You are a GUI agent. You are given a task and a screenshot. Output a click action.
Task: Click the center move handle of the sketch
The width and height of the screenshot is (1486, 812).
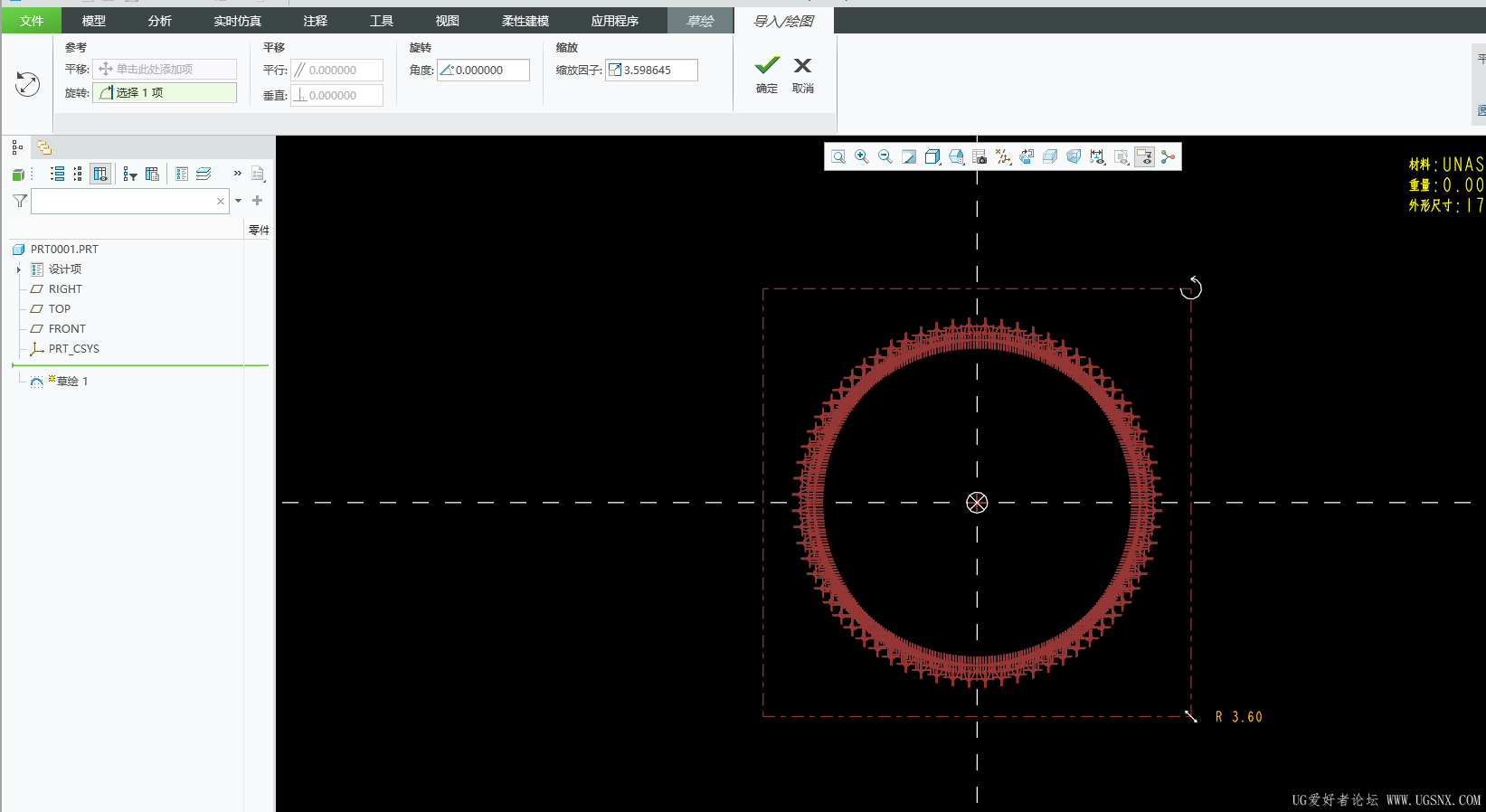coord(977,503)
